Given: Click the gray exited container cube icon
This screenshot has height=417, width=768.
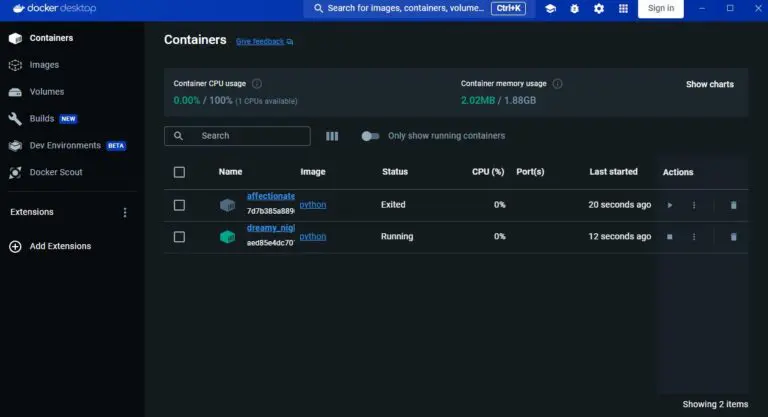Looking at the screenshot, I should coord(227,205).
